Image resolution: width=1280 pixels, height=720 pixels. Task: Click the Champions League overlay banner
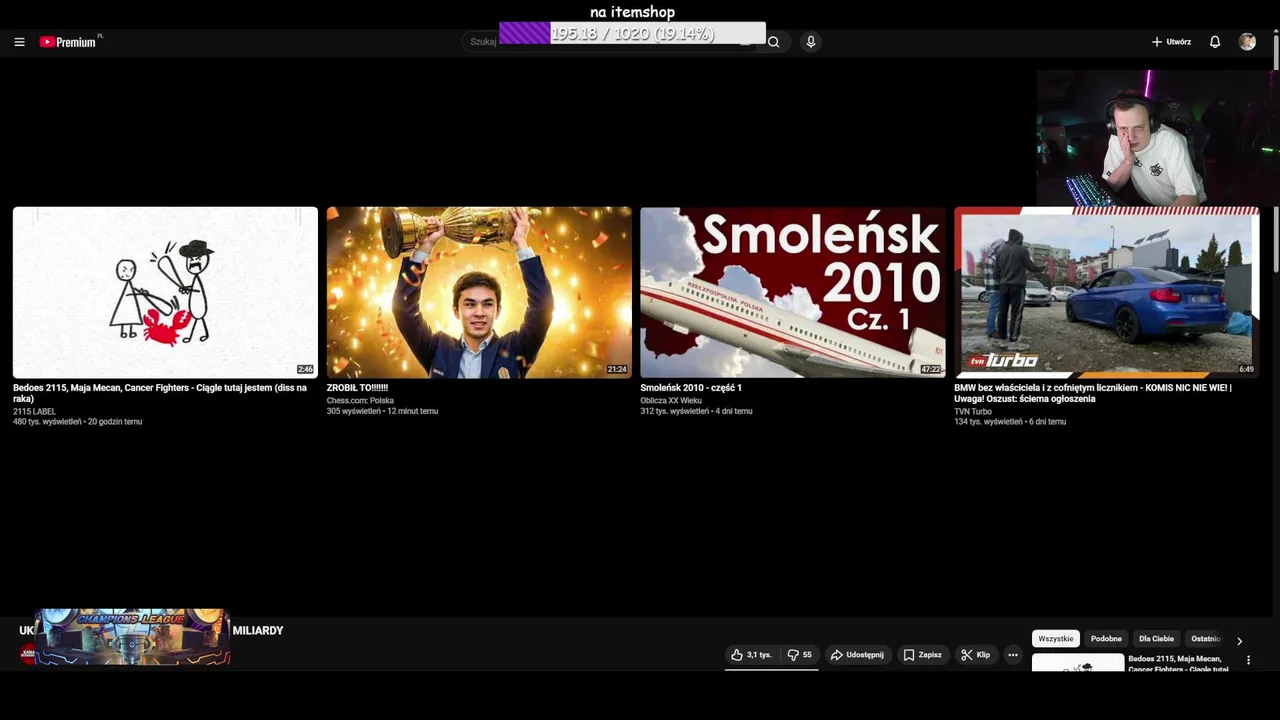click(132, 637)
